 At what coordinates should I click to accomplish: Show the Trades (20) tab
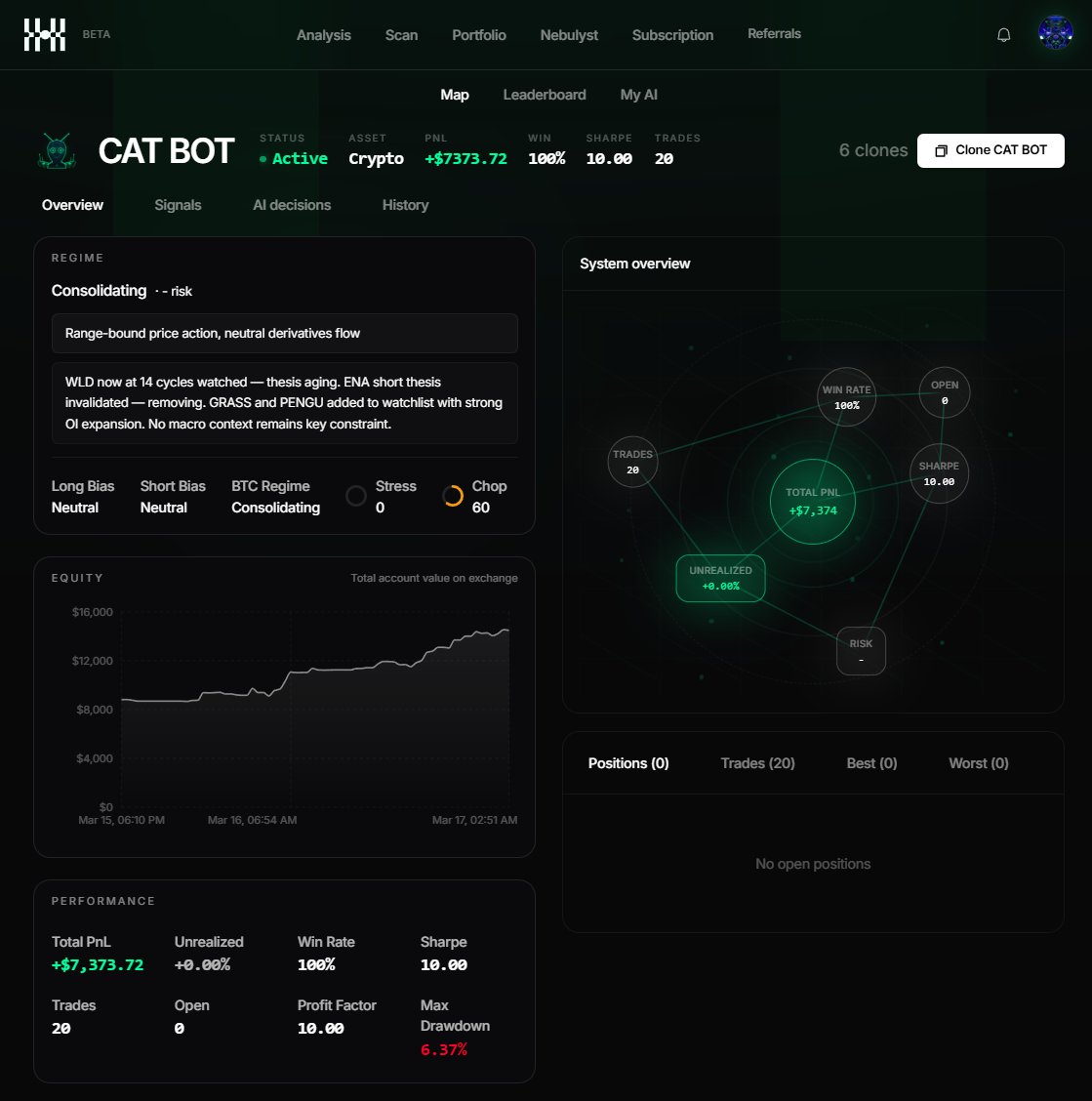(757, 763)
